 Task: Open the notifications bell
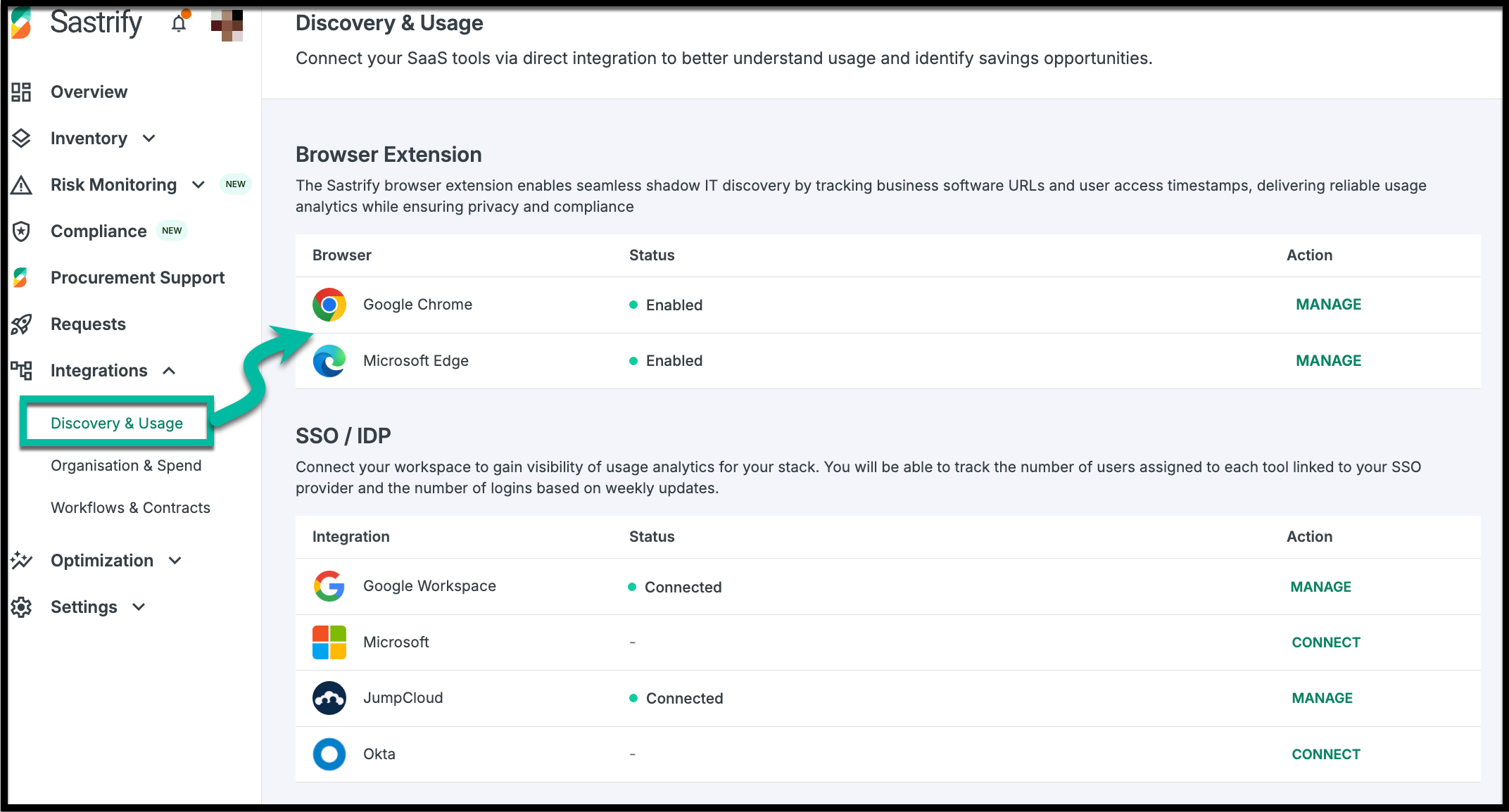(x=179, y=23)
